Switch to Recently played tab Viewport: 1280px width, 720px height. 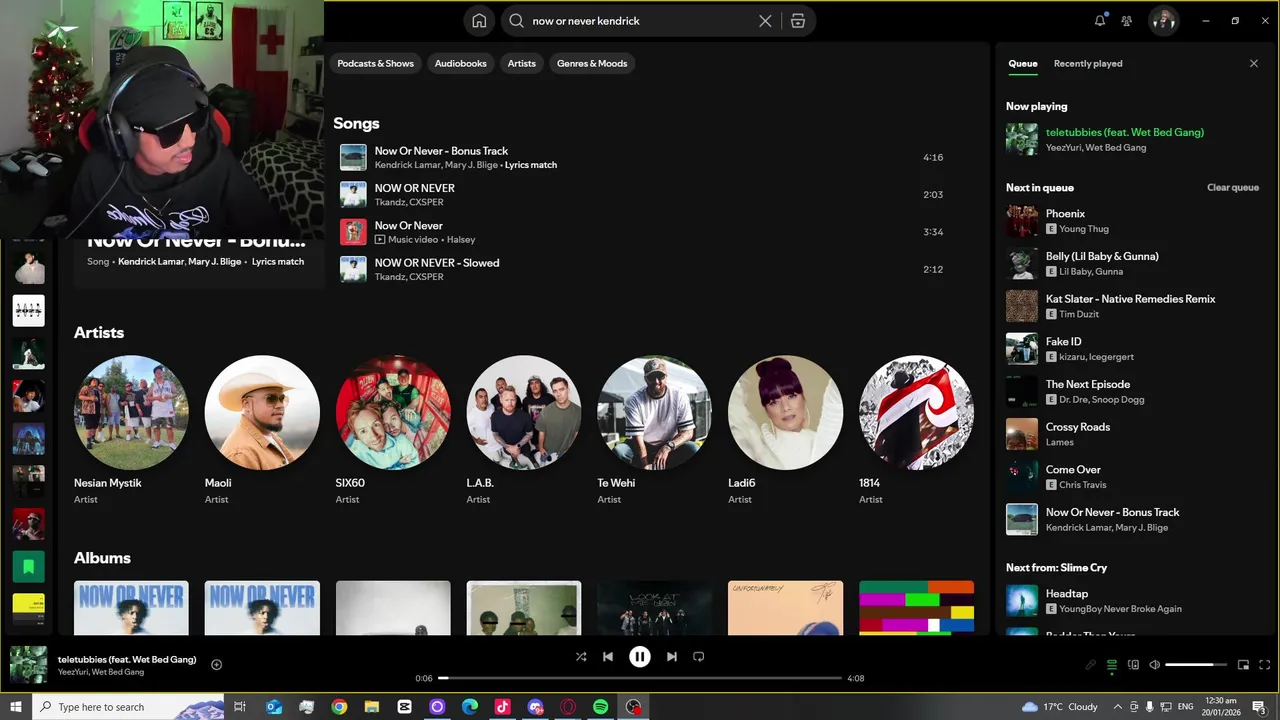[x=1088, y=63]
